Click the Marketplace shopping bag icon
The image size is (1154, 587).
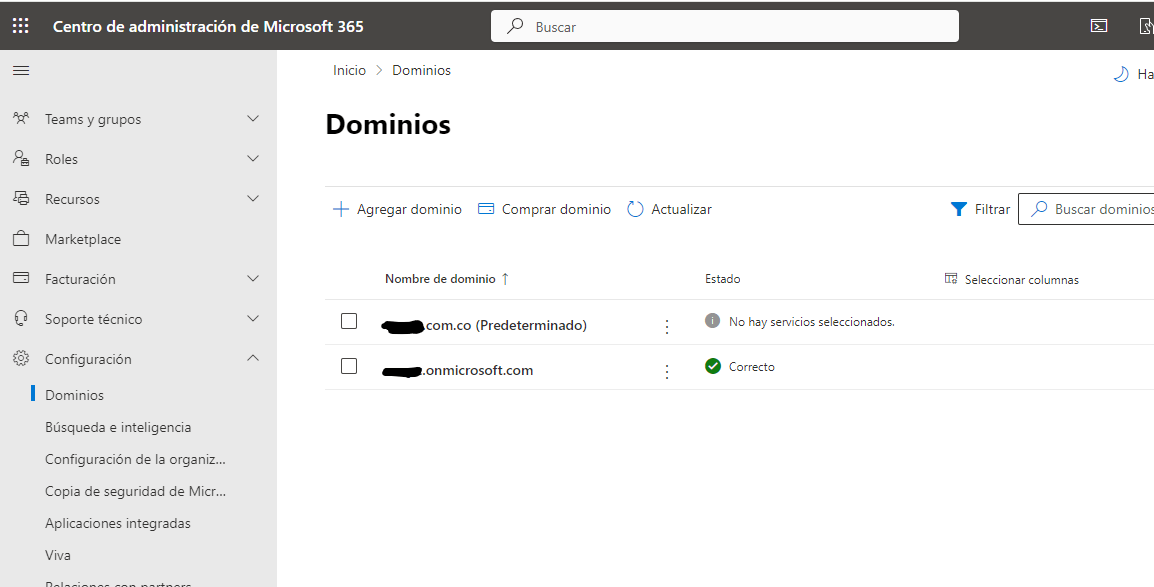pyautogui.click(x=21, y=238)
